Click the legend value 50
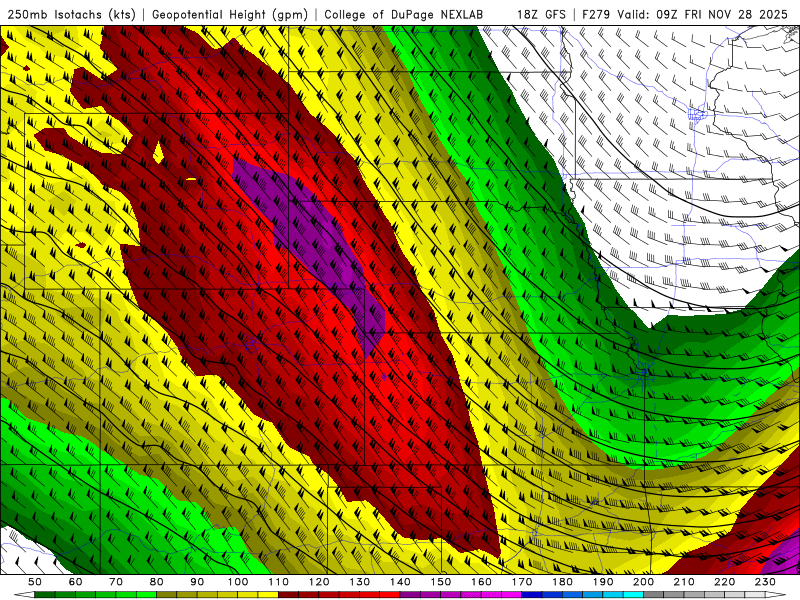The width and height of the screenshot is (800, 600). [35, 582]
